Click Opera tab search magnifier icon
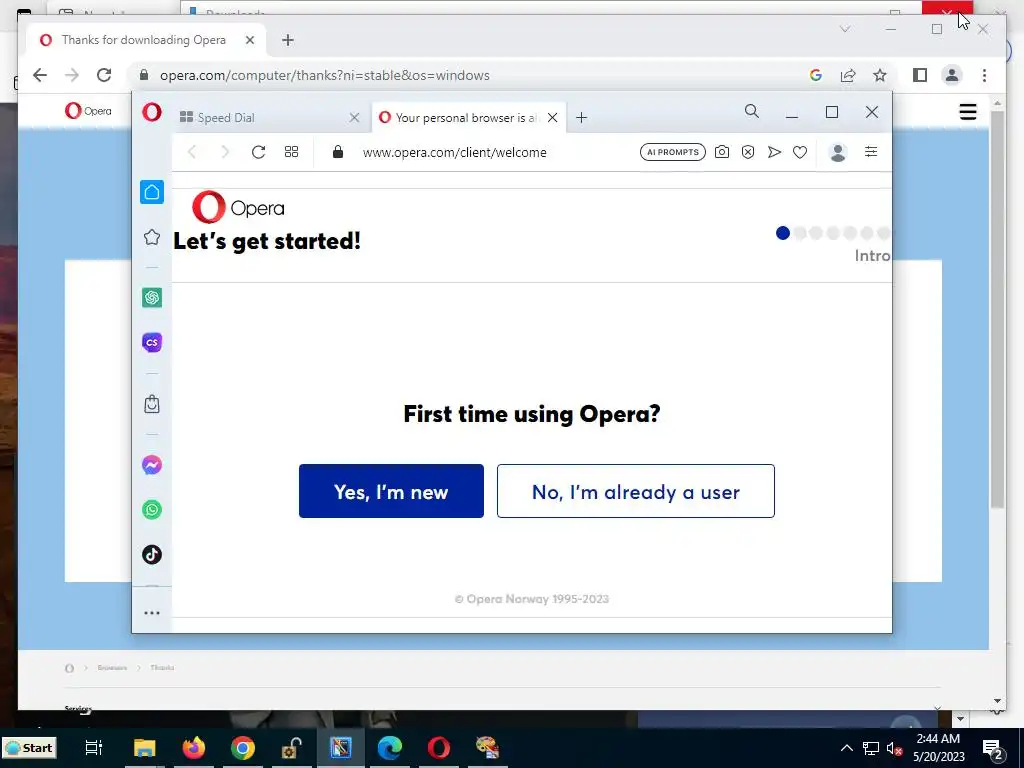This screenshot has height=768, width=1024. click(752, 112)
